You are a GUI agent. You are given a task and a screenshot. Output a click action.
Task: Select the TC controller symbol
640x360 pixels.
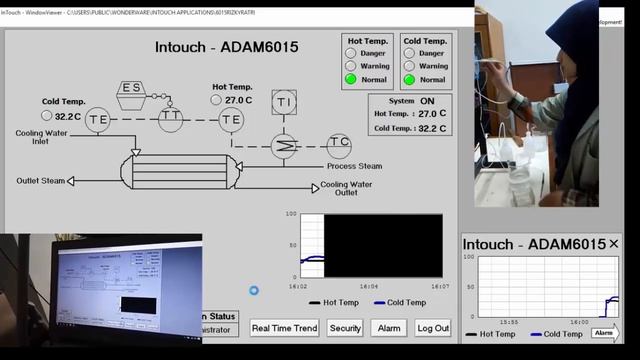click(x=339, y=146)
